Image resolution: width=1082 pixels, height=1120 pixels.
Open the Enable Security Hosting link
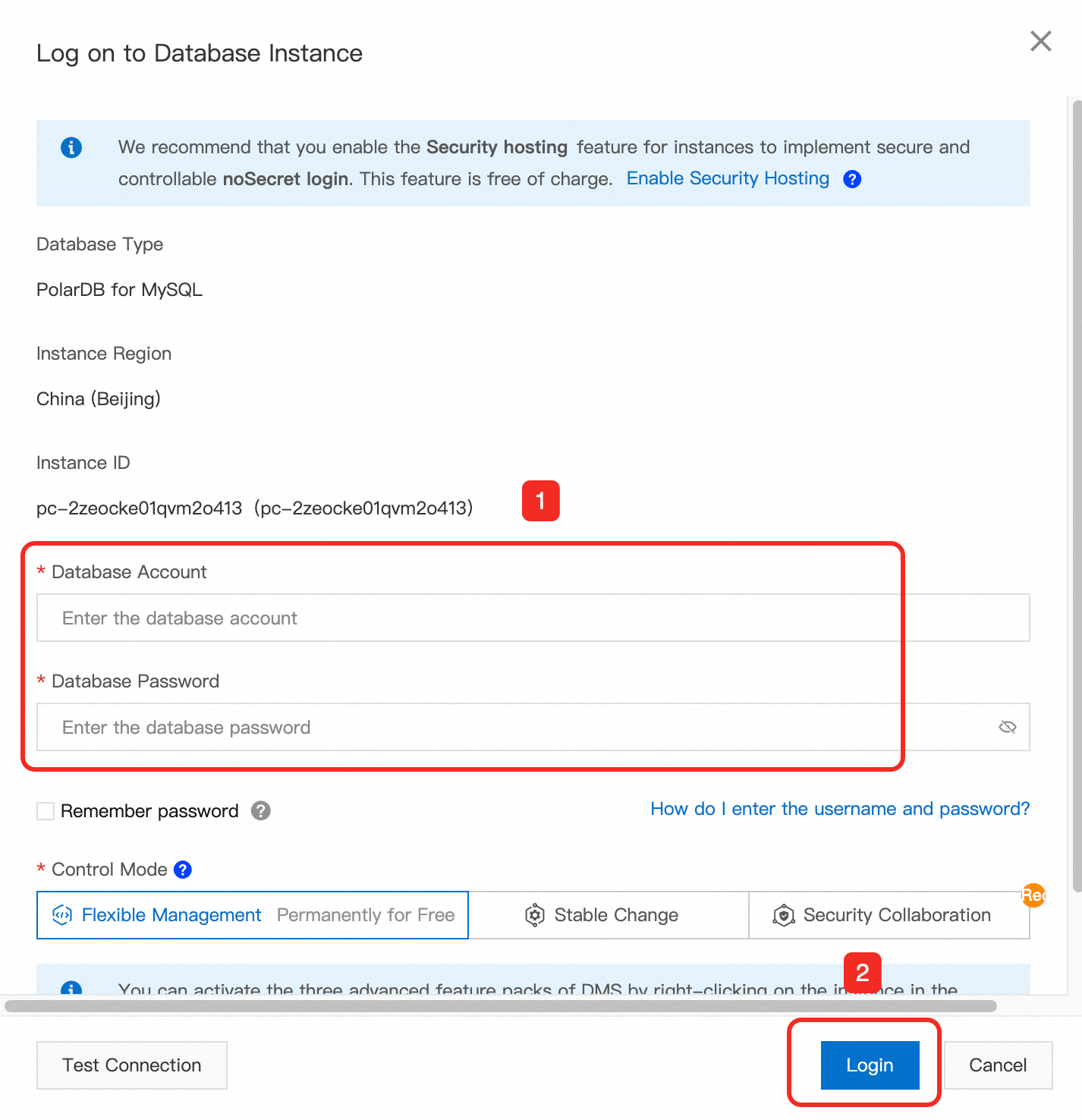coord(728,178)
